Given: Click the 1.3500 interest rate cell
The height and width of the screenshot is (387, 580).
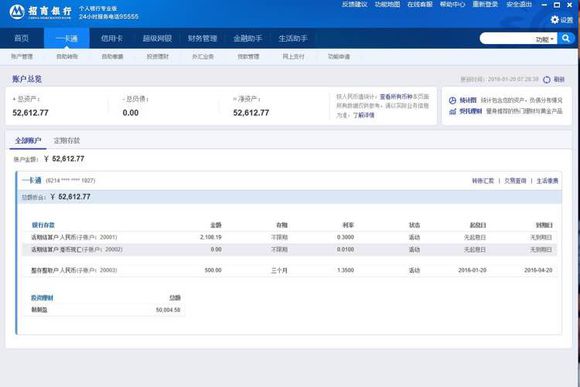Looking at the screenshot, I should 345,270.
